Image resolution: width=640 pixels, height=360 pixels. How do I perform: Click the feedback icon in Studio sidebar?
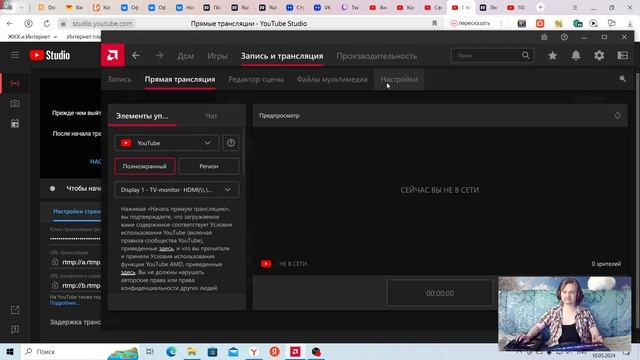point(15,329)
